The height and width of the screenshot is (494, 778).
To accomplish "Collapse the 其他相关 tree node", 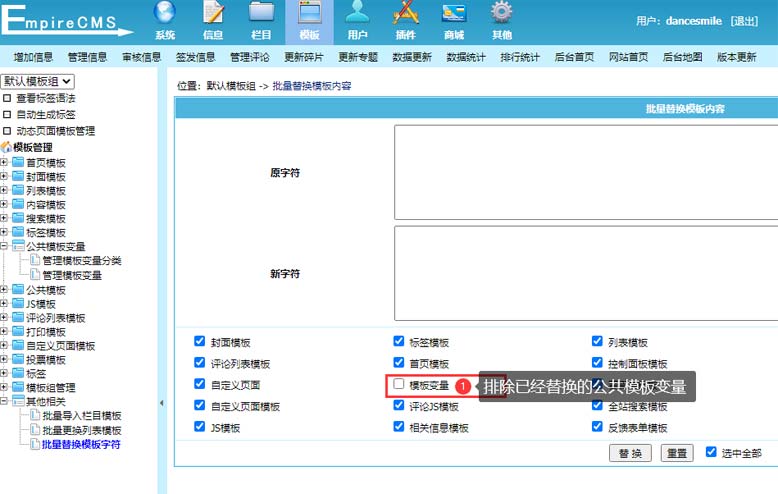I will point(4,400).
